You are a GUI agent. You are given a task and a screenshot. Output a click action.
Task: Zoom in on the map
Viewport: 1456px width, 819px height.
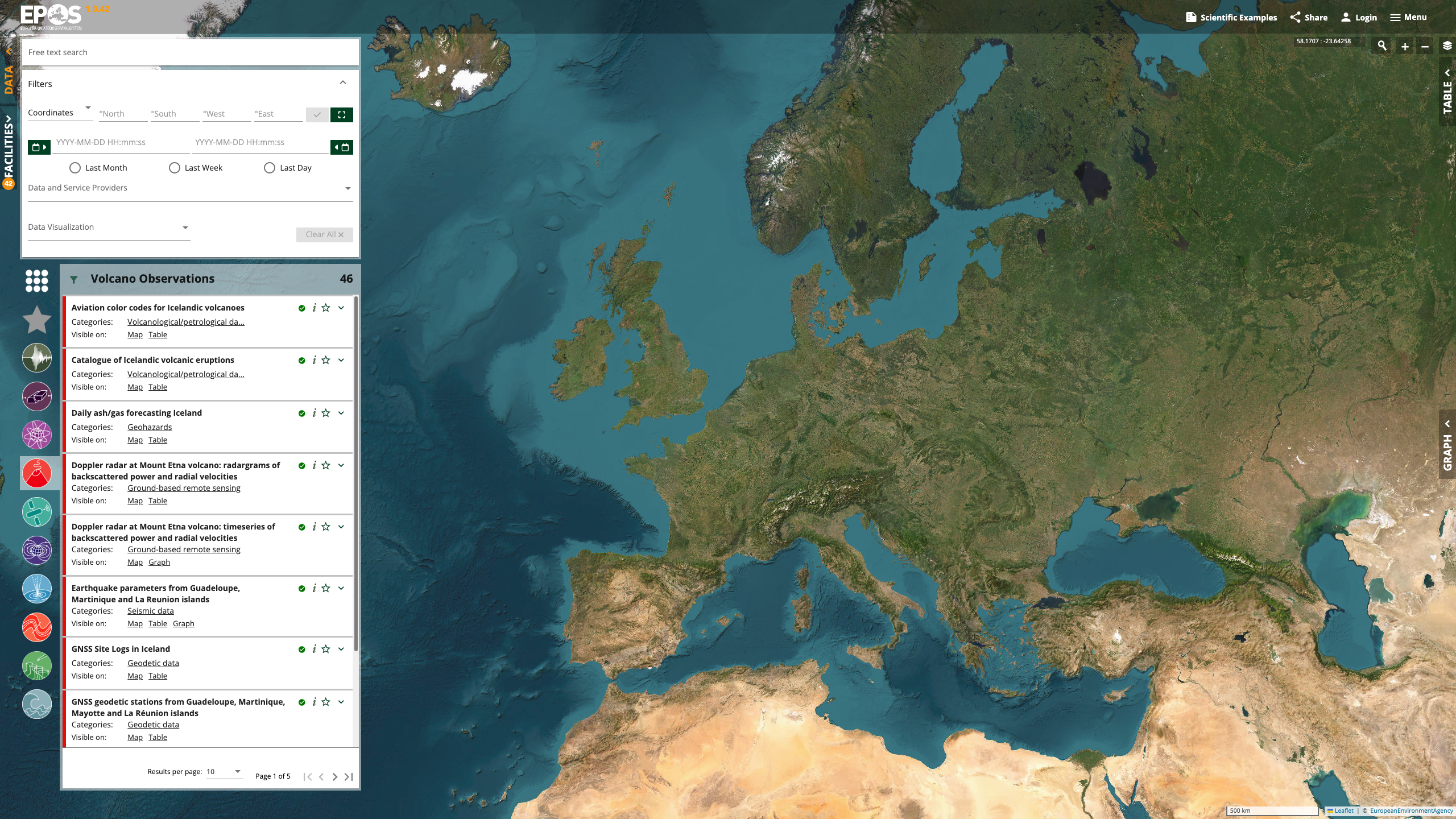click(x=1405, y=47)
